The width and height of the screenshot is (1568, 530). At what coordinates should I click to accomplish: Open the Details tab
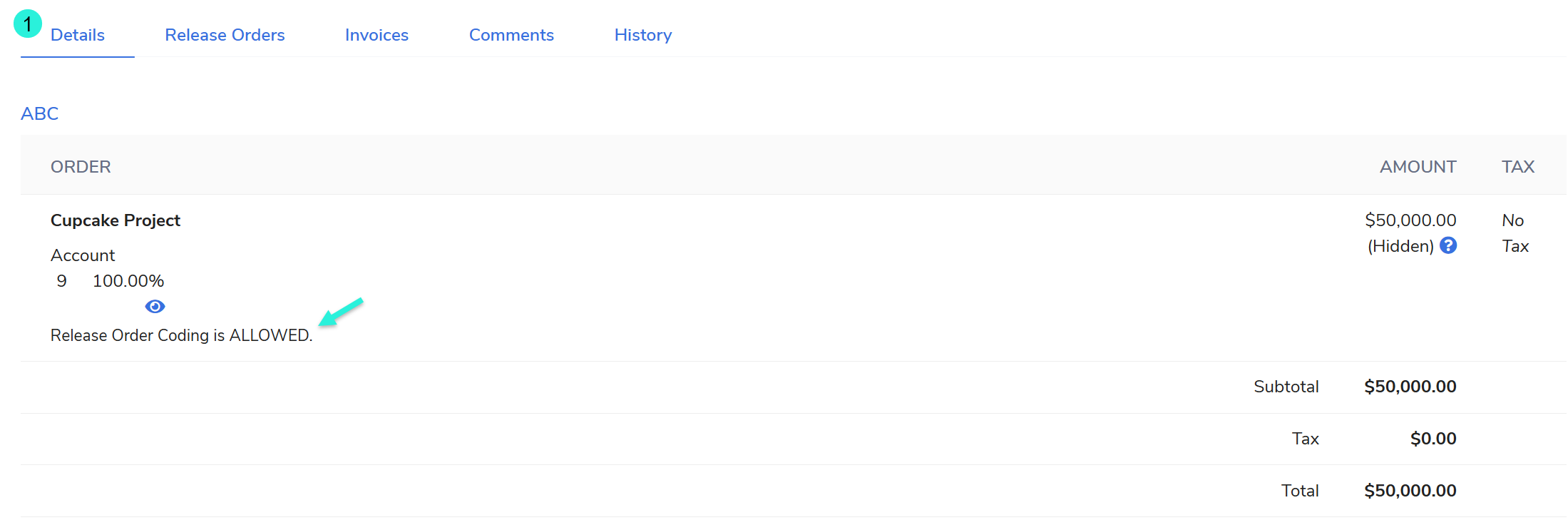point(77,35)
